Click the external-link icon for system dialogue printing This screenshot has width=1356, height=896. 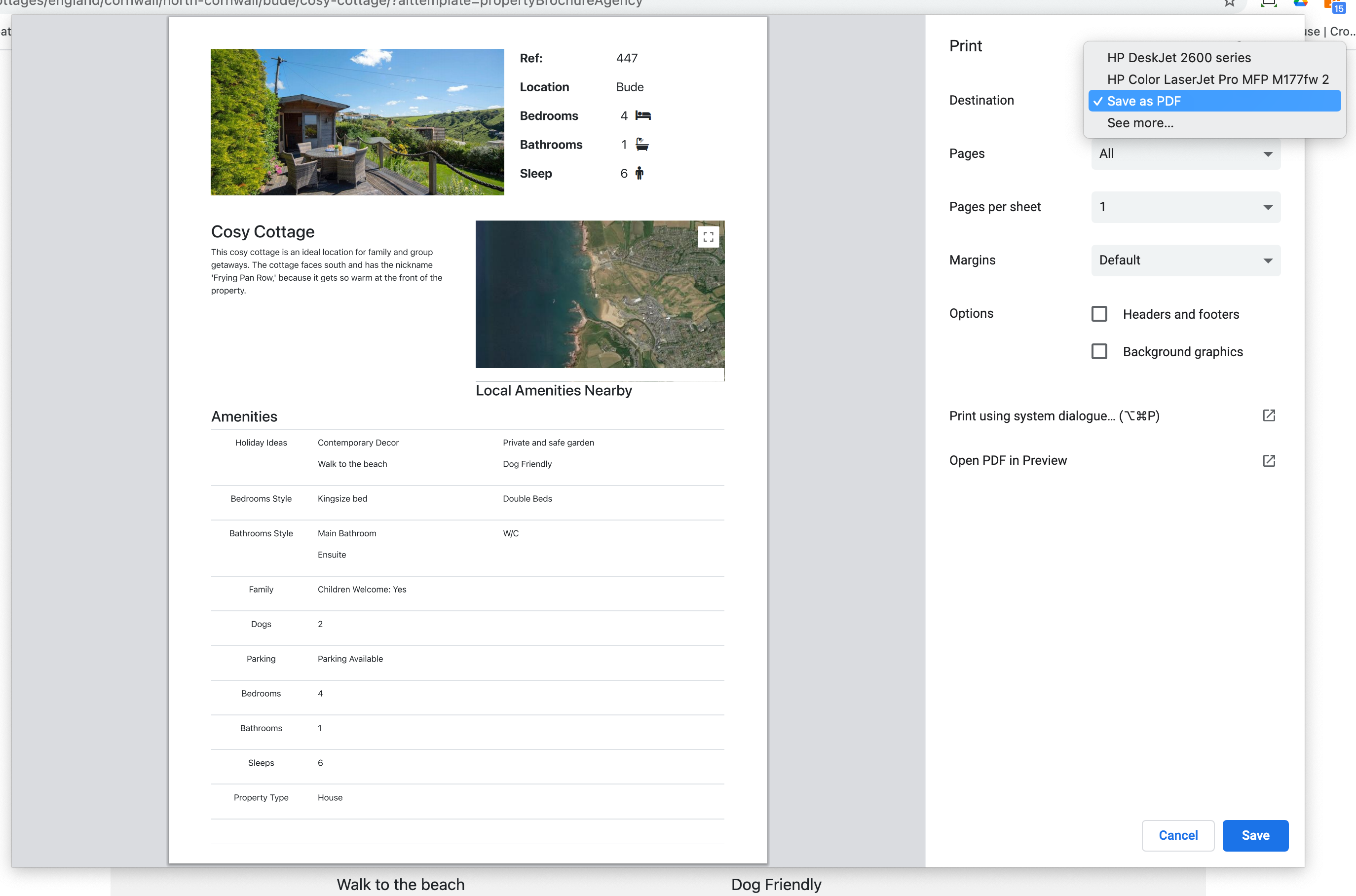pyautogui.click(x=1269, y=415)
